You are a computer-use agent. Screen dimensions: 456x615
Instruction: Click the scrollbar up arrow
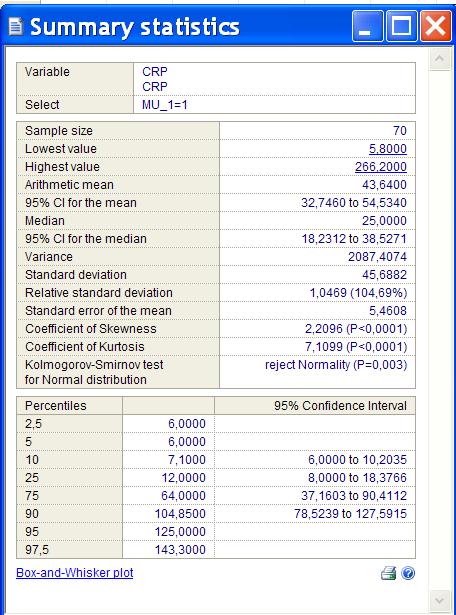(x=440, y=60)
